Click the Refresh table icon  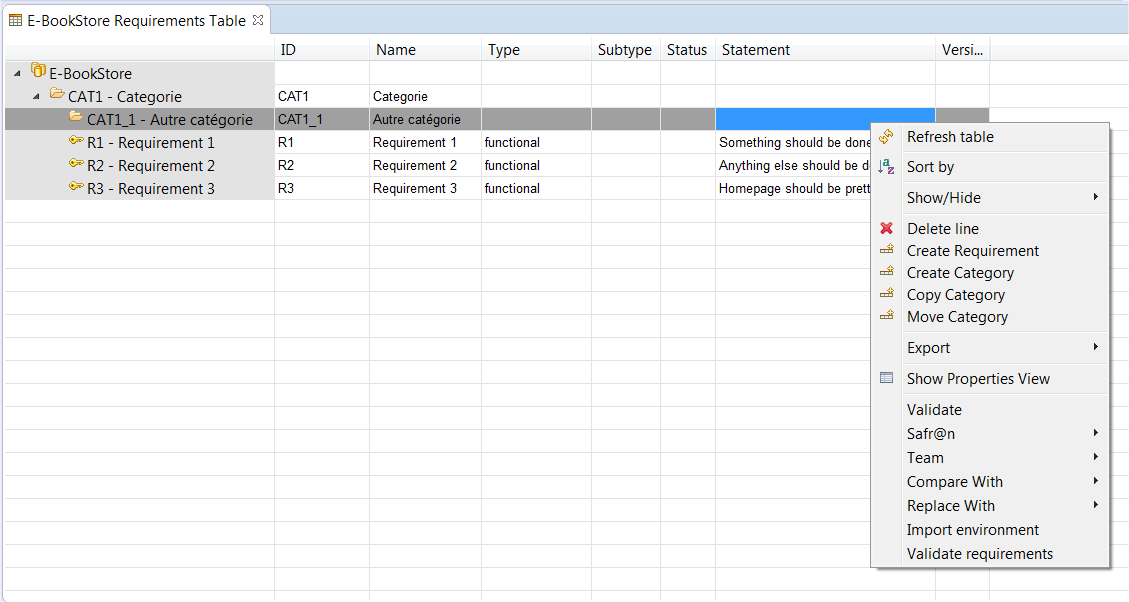pos(886,137)
